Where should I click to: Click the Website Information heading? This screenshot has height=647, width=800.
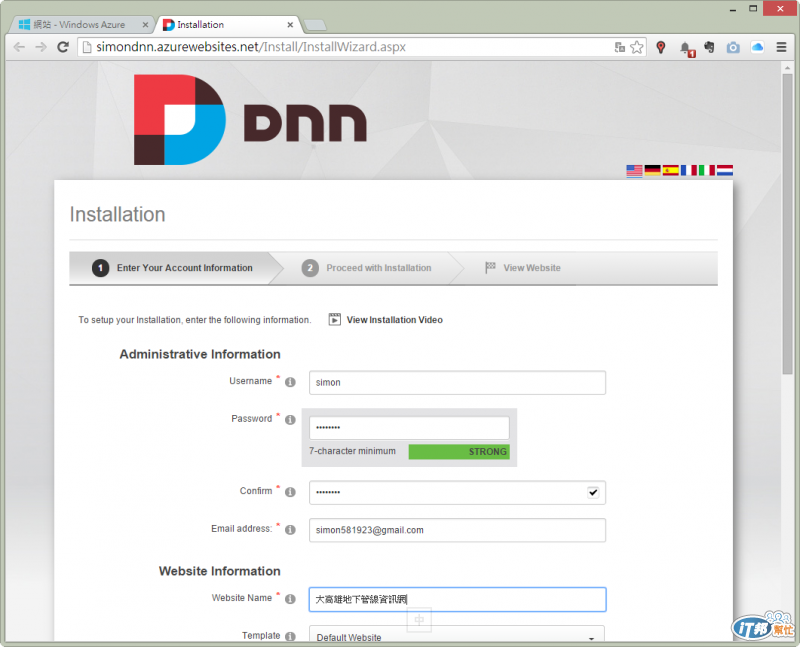(x=220, y=571)
